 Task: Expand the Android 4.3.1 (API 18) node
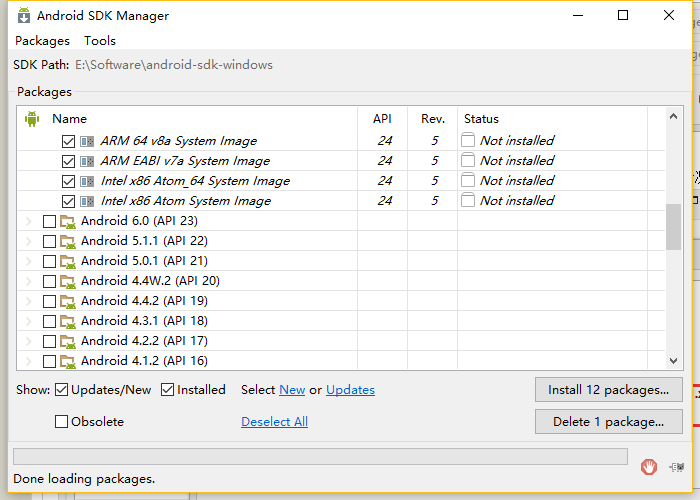[29, 321]
